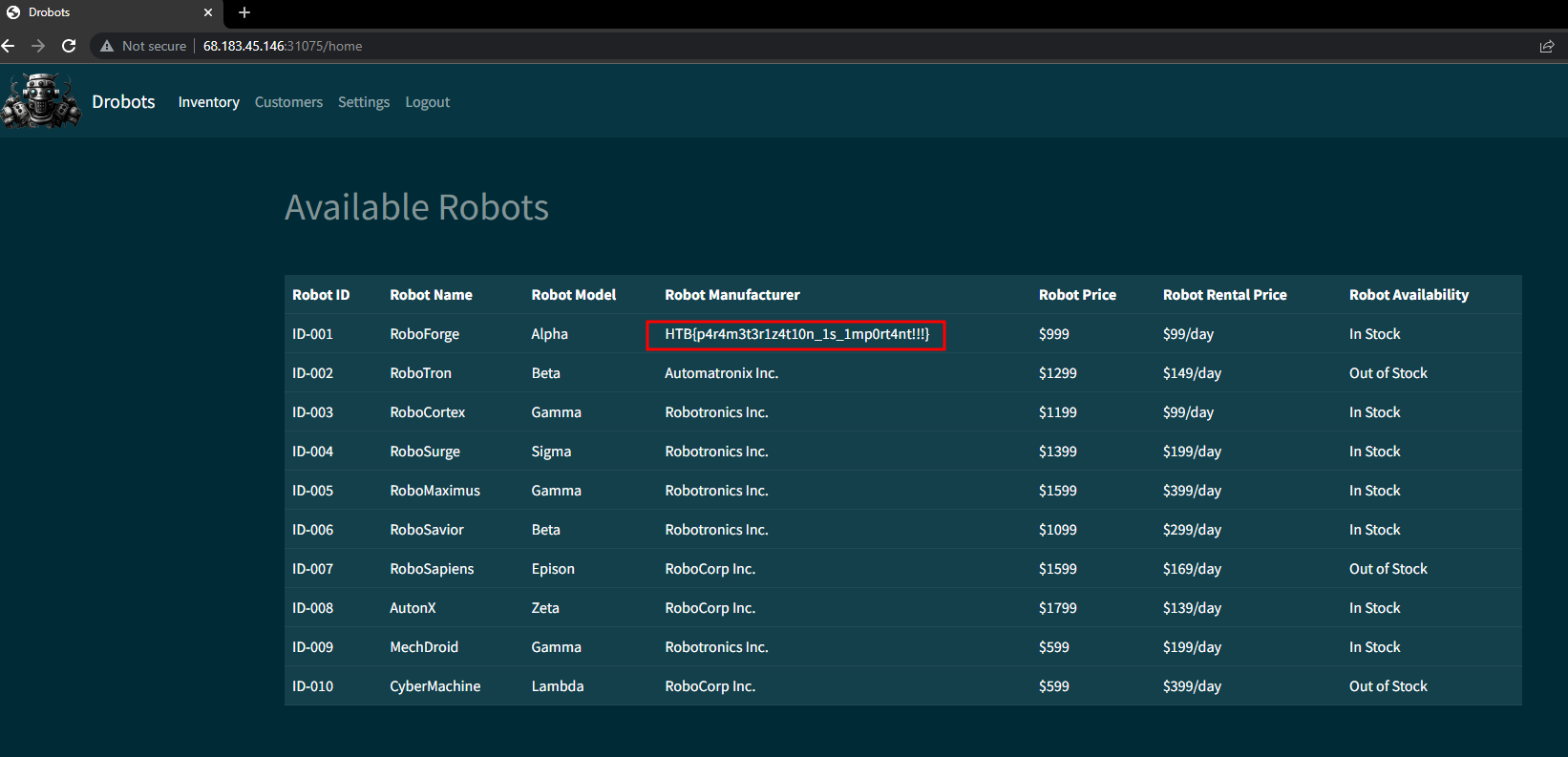Click the HTB flag manufacturer cell
Image resolution: width=1568 pixels, height=757 pixels.
pyautogui.click(x=796, y=334)
